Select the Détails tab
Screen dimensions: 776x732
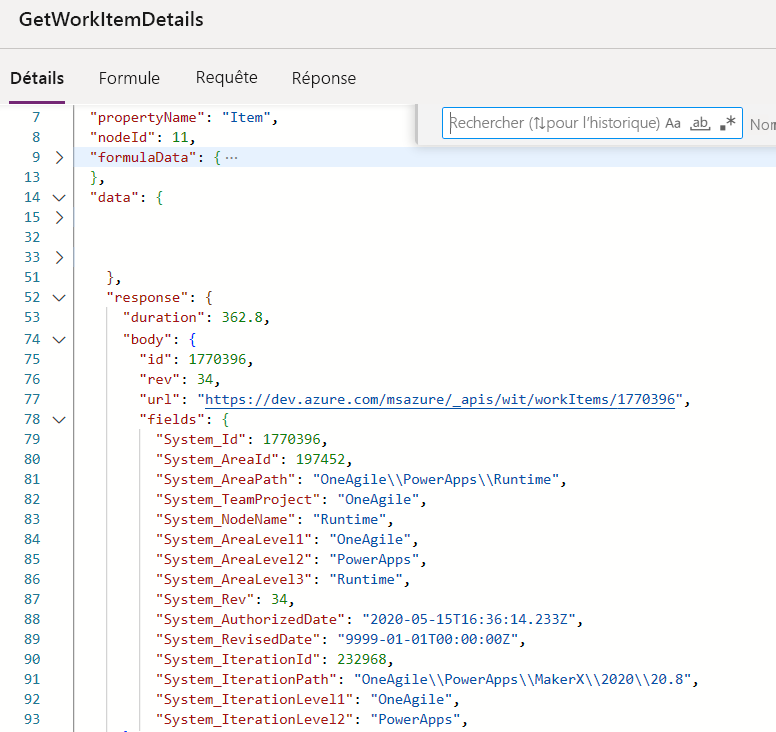pyautogui.click(x=37, y=78)
